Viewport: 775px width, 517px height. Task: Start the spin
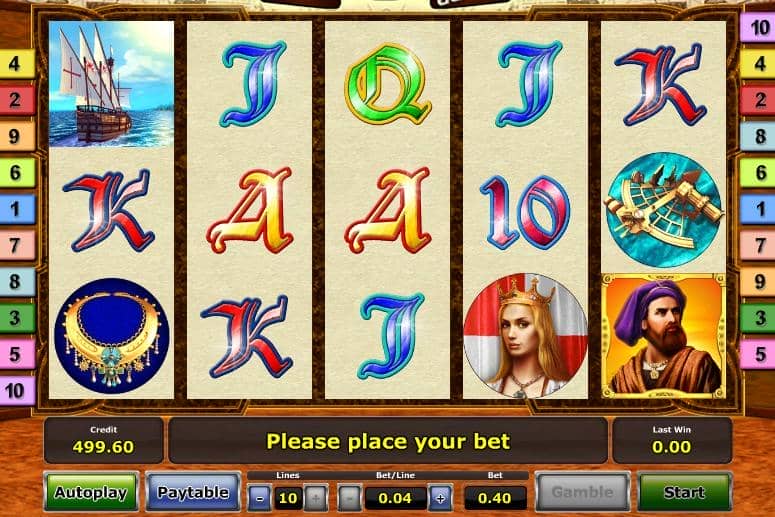pos(685,492)
